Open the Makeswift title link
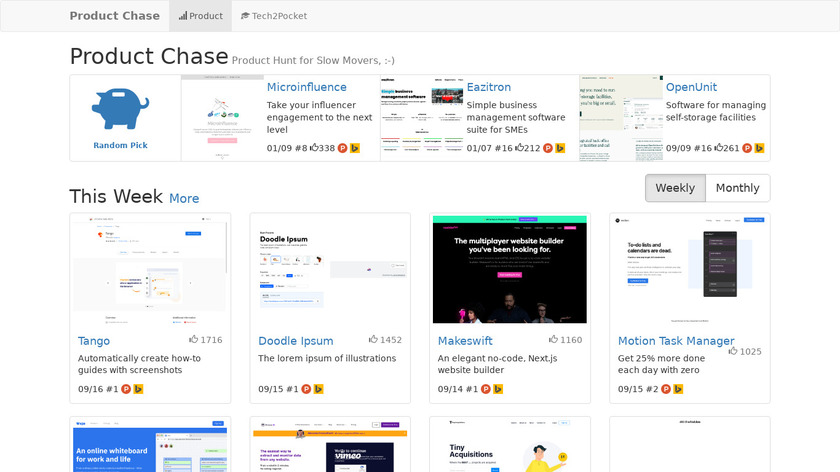The image size is (840, 472). (466, 341)
